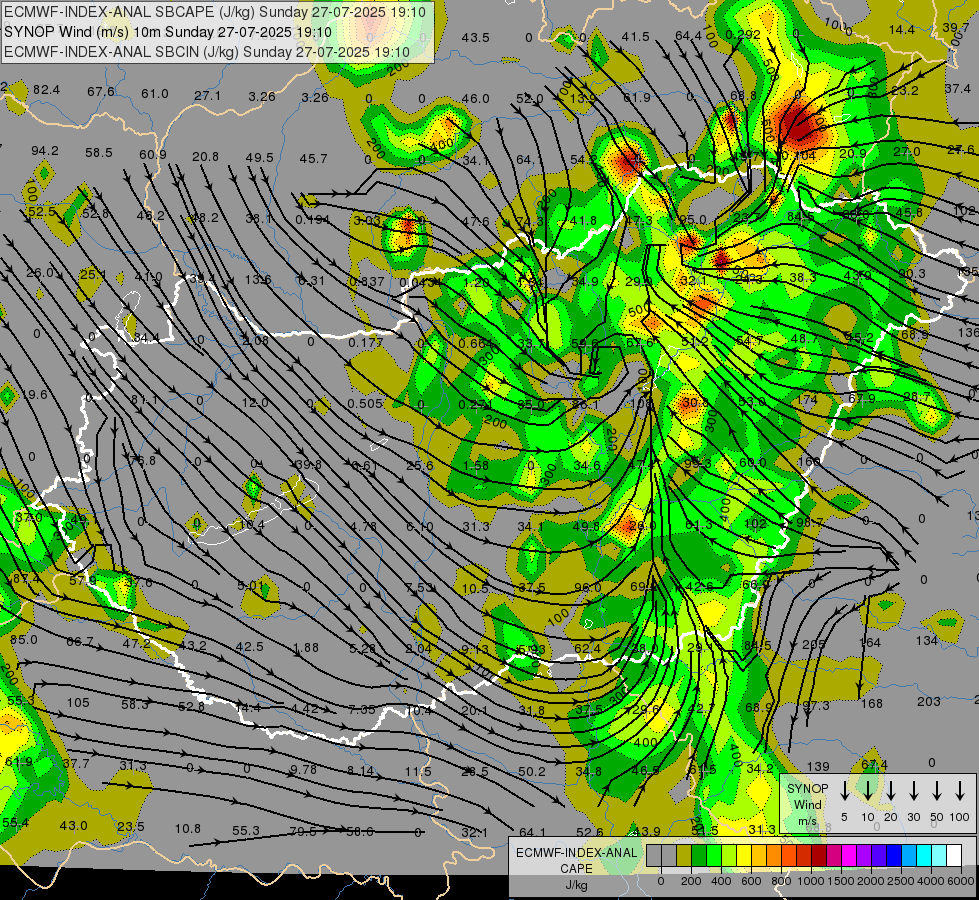Click the SBCAPE title line at top
979x900 pixels.
click(x=215, y=12)
